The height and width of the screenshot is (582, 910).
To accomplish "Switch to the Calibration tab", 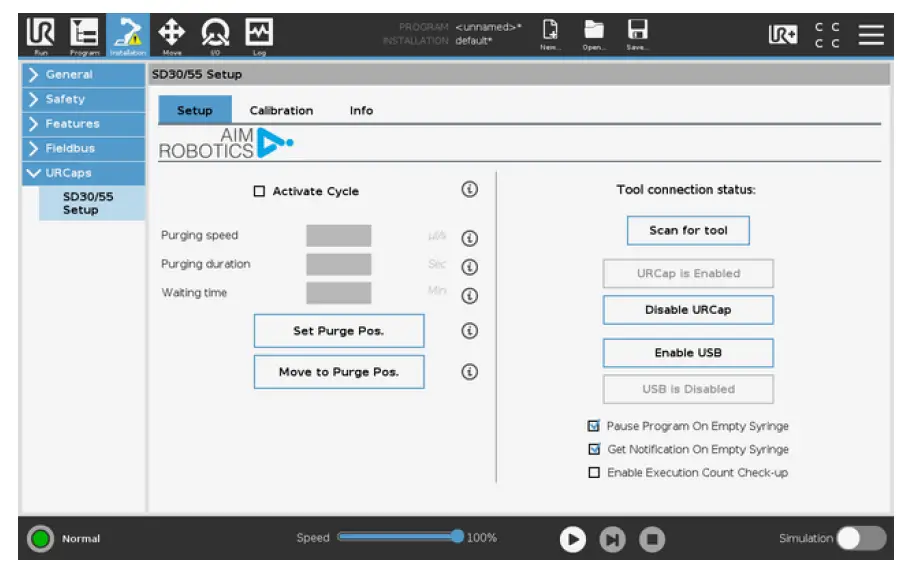I will point(281,111).
